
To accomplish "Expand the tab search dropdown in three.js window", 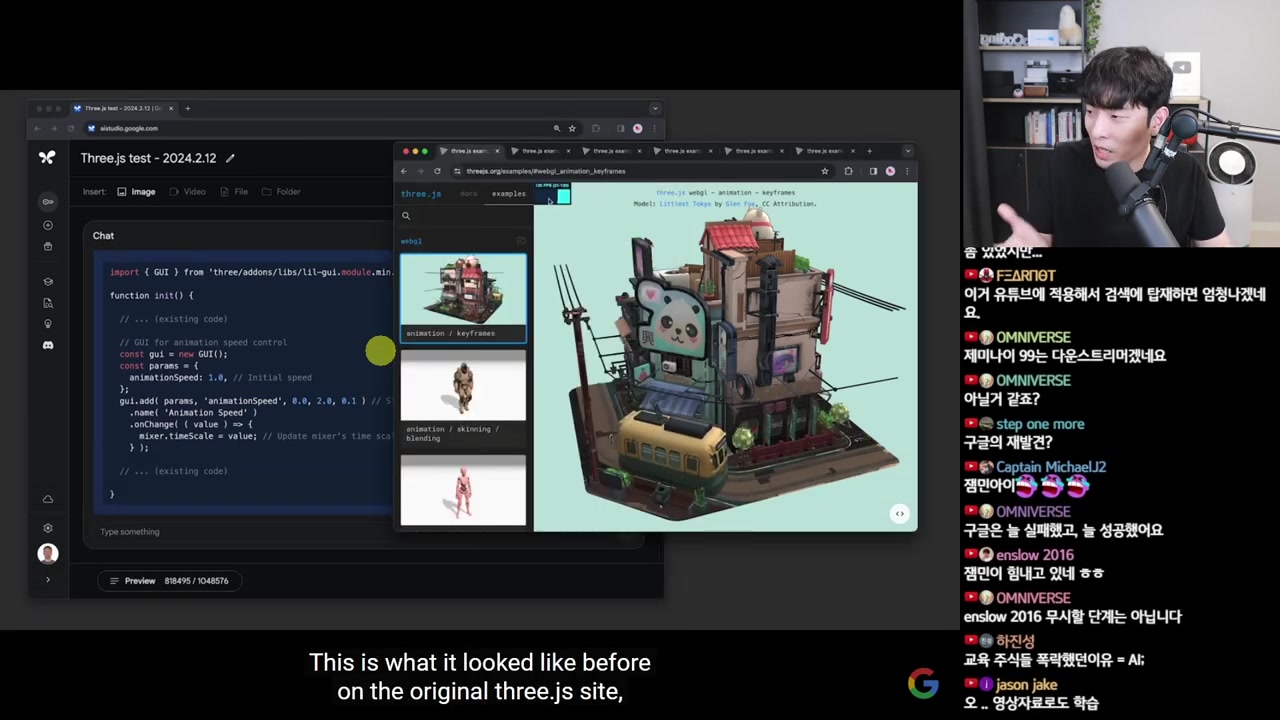I will tap(907, 151).
